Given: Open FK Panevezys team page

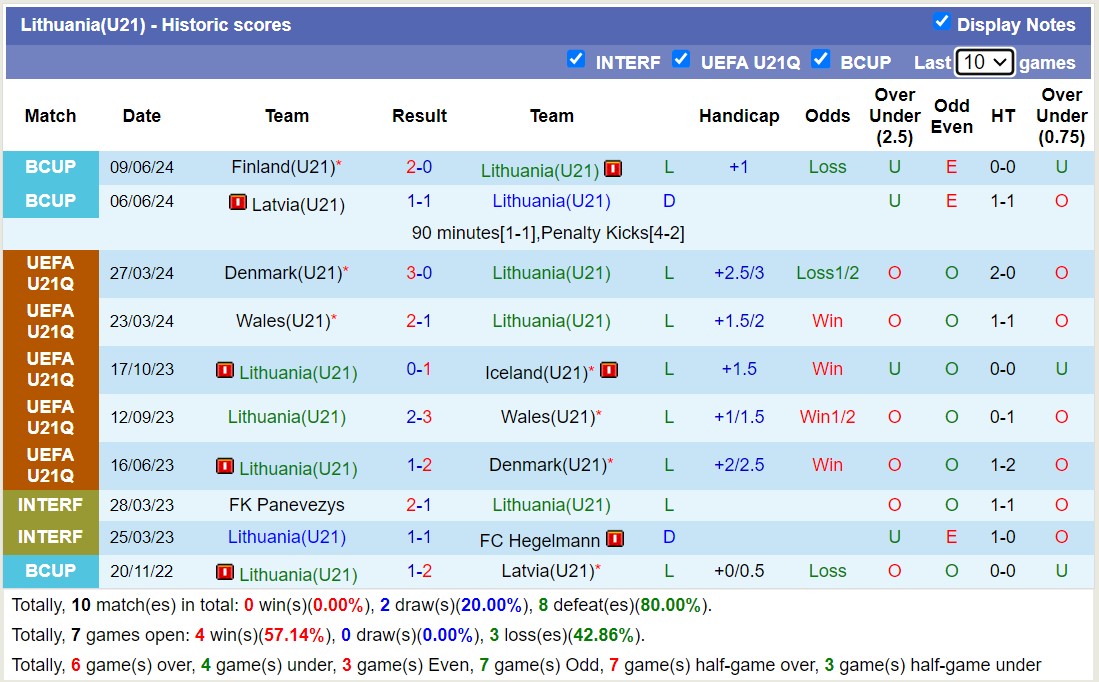Looking at the screenshot, I should tap(286, 505).
